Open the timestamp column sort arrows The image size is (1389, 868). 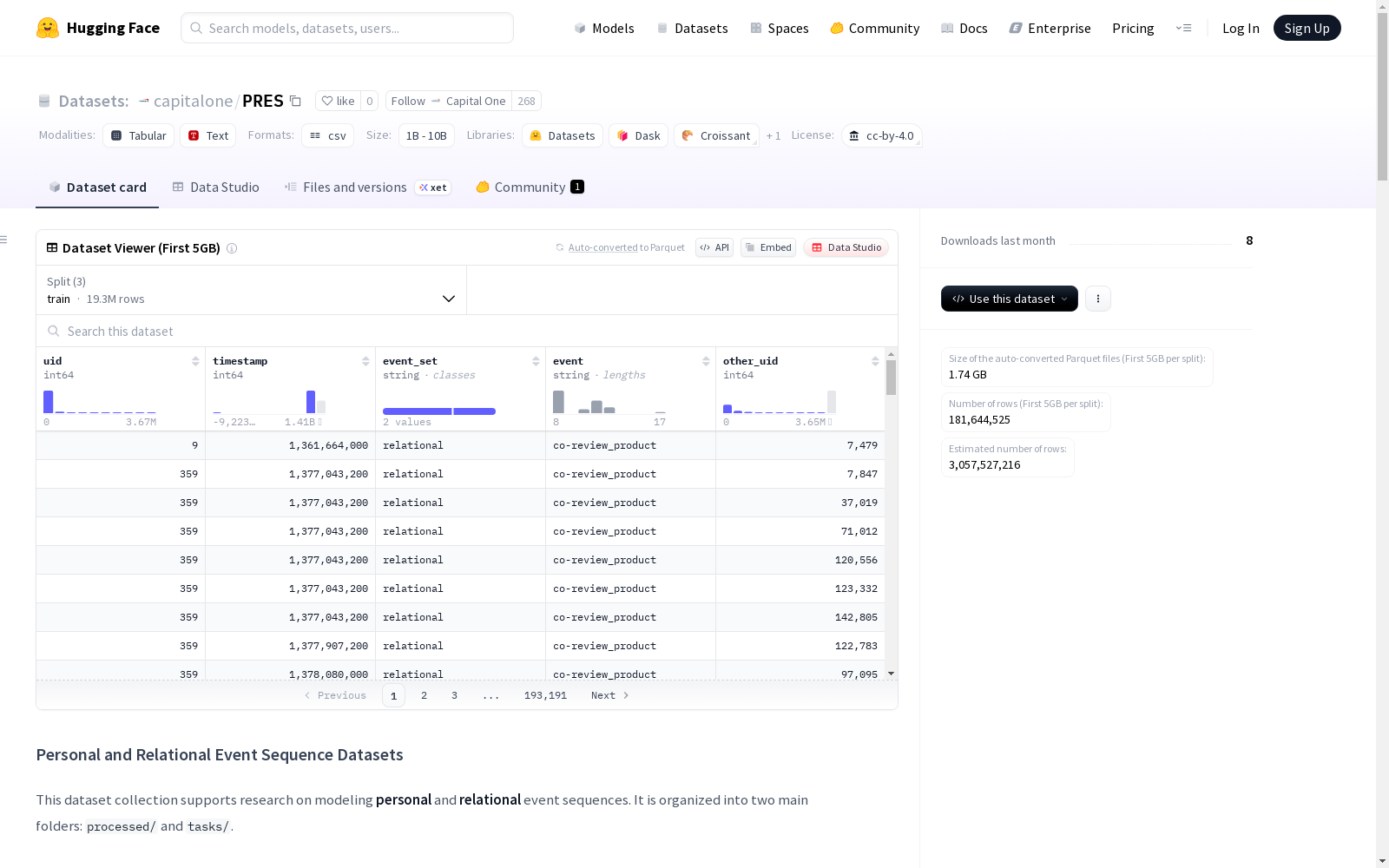365,361
